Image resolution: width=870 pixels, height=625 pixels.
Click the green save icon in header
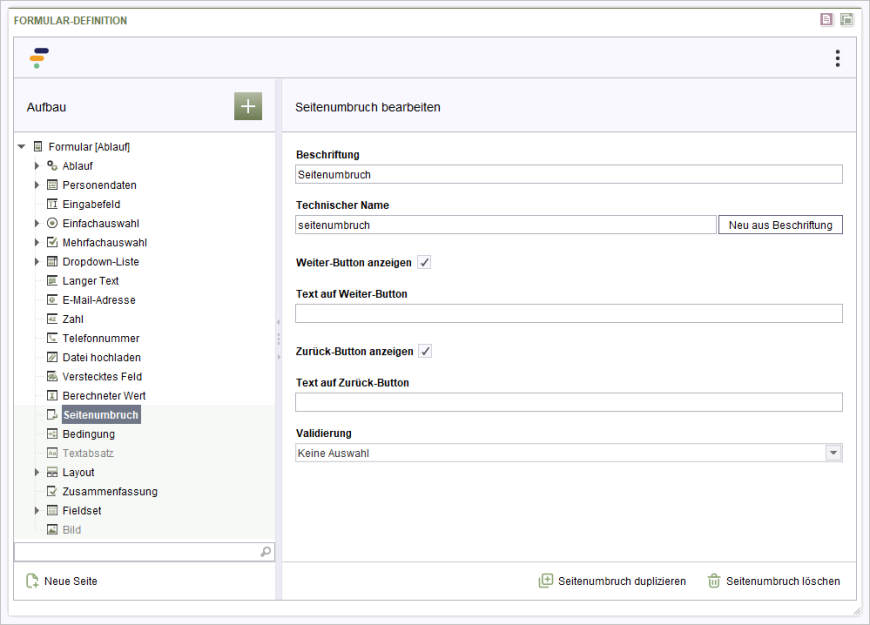(846, 20)
